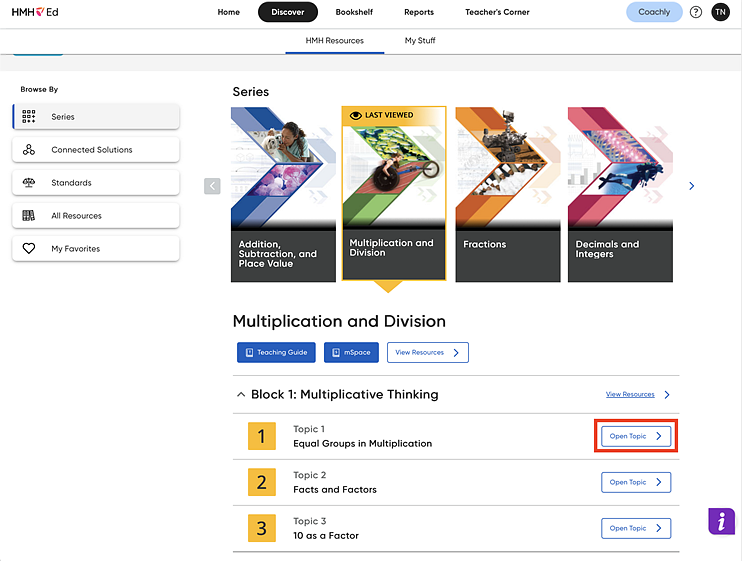The width and height of the screenshot is (742, 561).
Task: Open Topic 2 Facts and Factors
Action: (636, 482)
